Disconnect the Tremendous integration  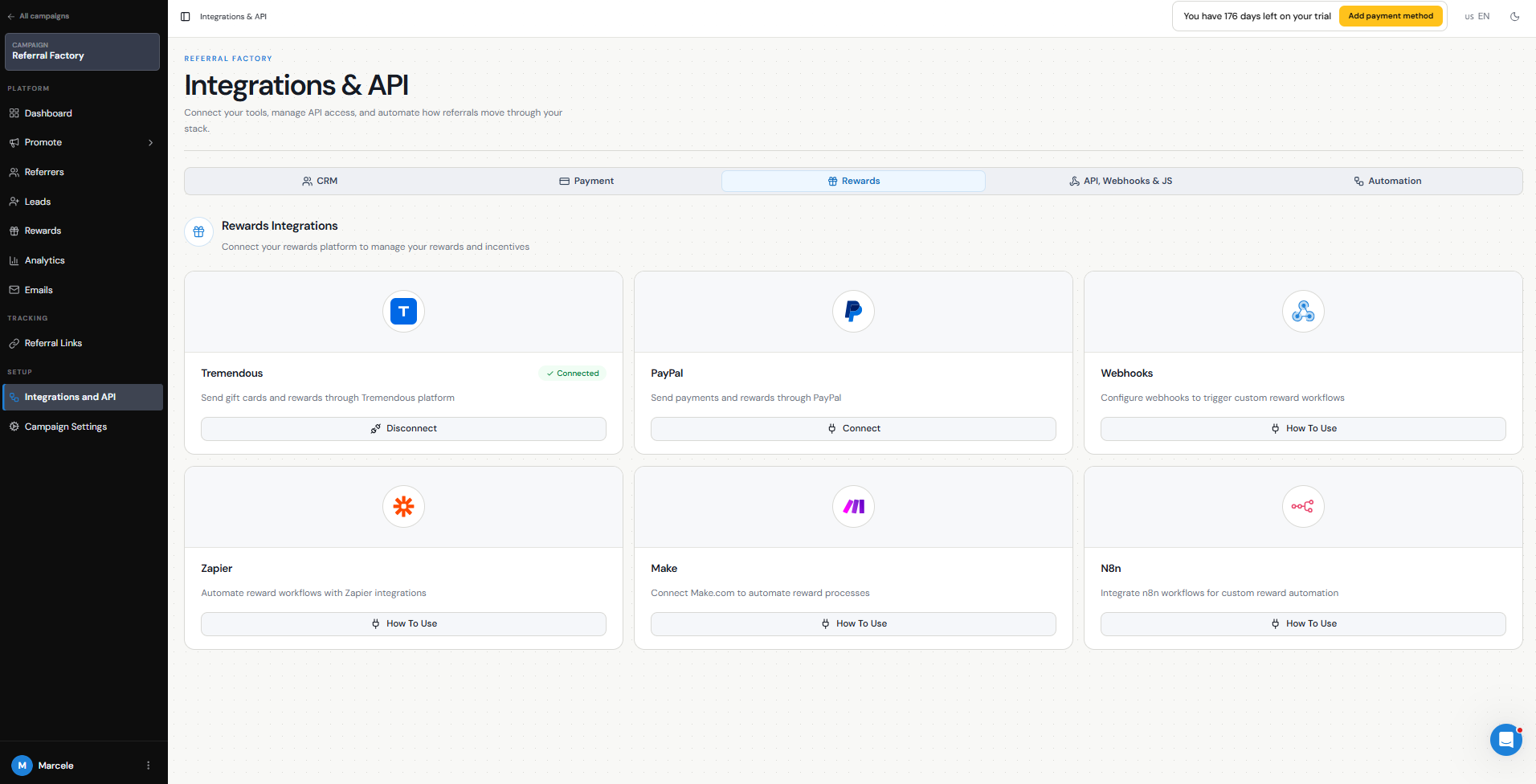403,429
